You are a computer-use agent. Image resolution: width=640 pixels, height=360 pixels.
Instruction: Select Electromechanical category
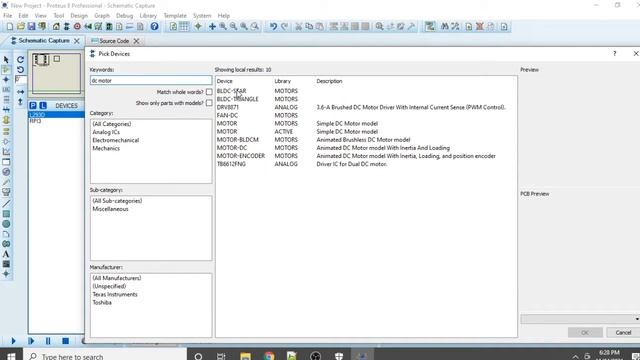pos(116,140)
